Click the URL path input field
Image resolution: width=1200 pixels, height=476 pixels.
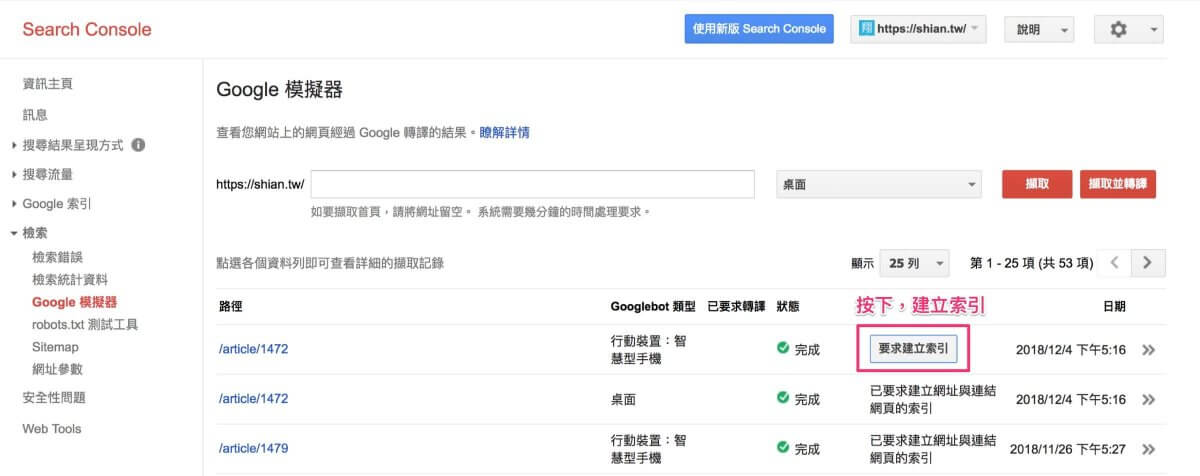click(532, 185)
